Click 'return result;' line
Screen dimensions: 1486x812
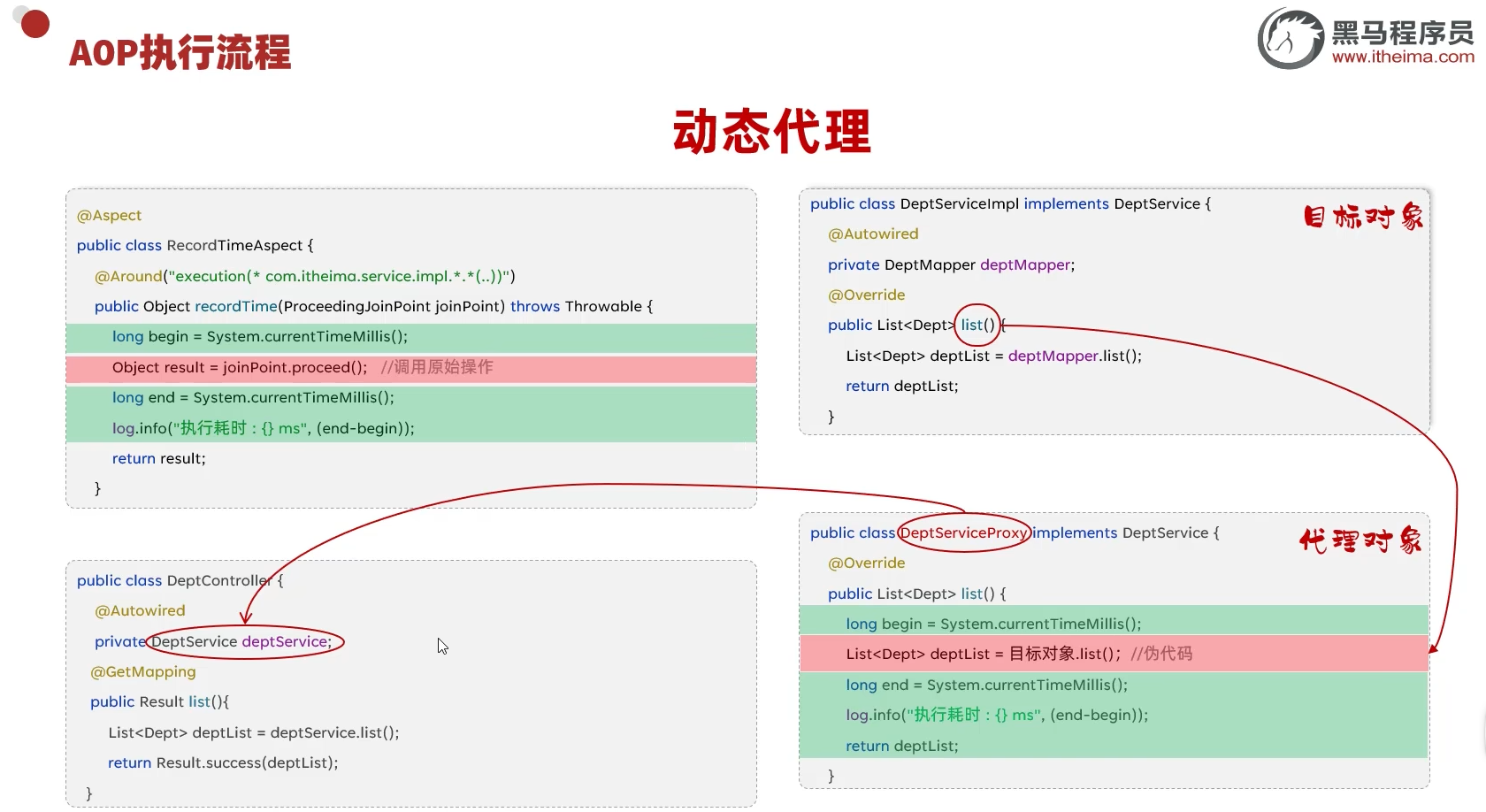158,458
